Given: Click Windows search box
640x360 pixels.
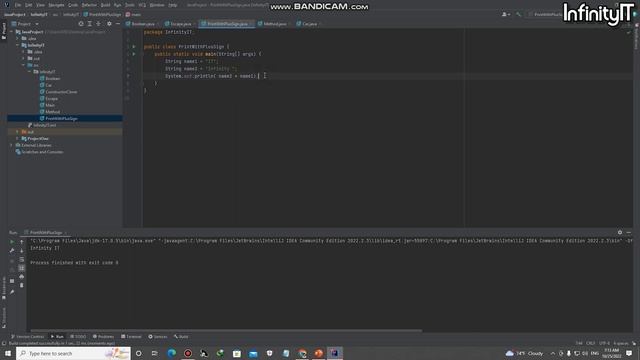Looking at the screenshot, I should point(73,353).
